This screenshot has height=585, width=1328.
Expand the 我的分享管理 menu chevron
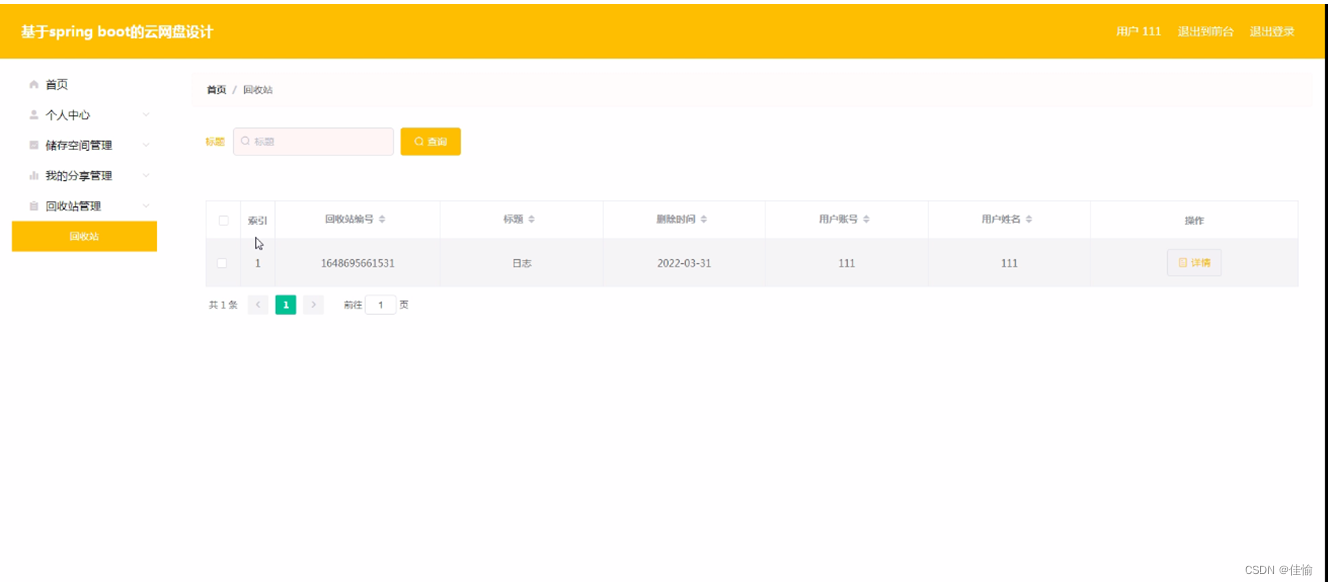(x=146, y=176)
